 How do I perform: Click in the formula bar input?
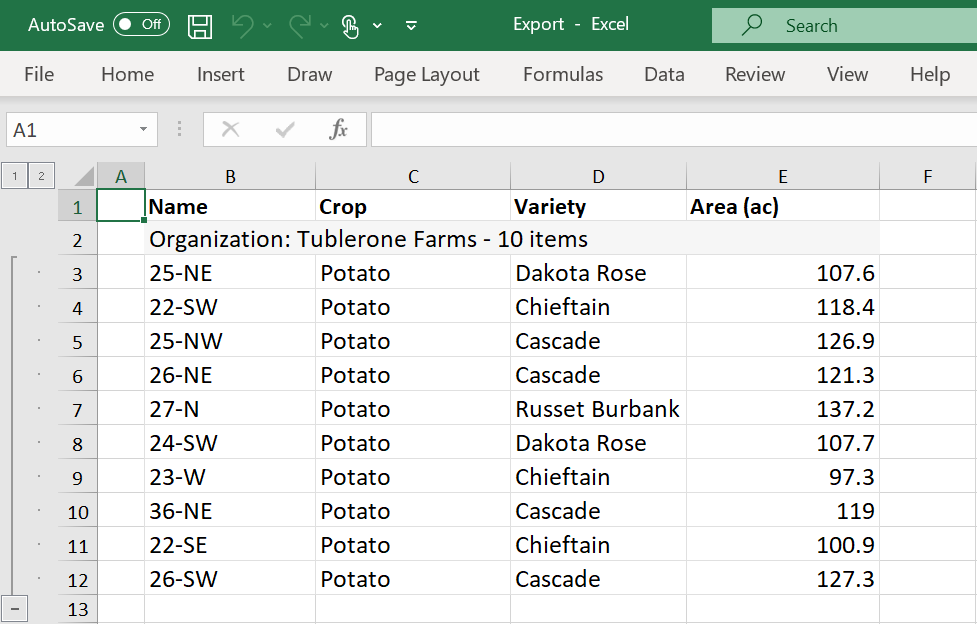coord(674,130)
